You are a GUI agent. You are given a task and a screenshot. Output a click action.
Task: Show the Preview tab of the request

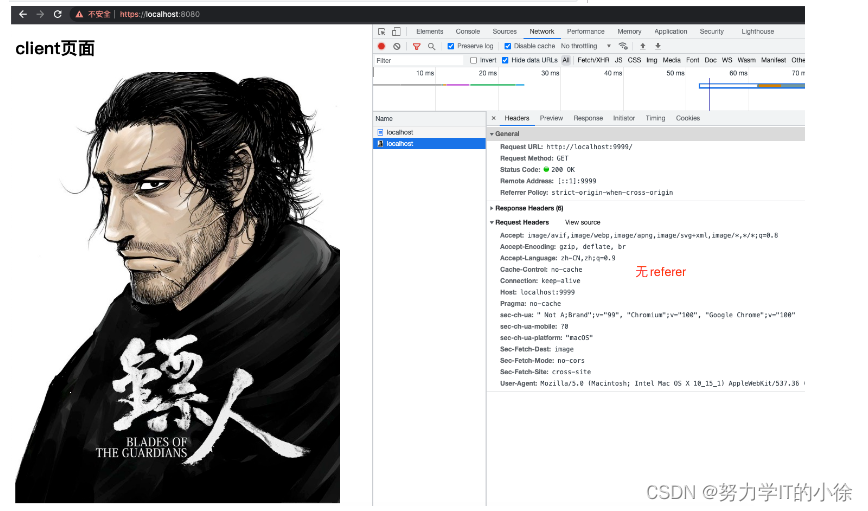click(x=551, y=118)
